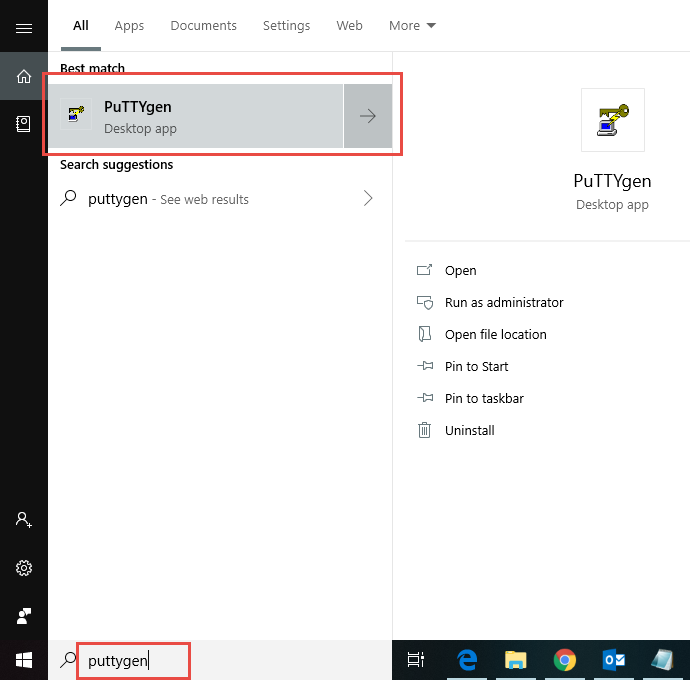Open the More dropdown filter
Screen dimensions: 690x680
[x=412, y=26]
